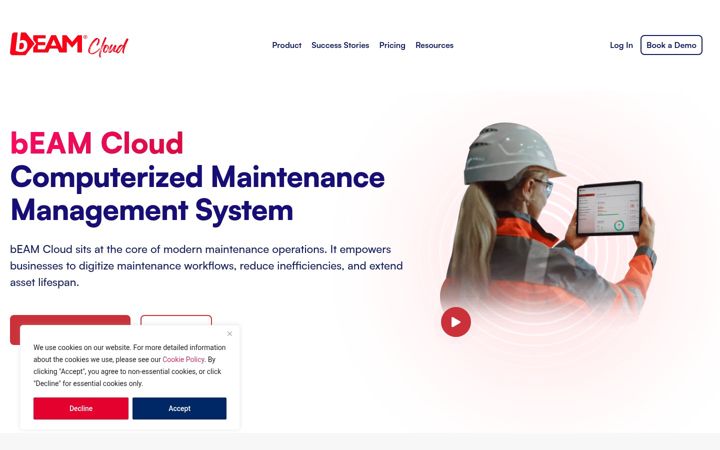Close the cookie consent popup
Image resolution: width=720 pixels, height=450 pixels.
(x=230, y=334)
